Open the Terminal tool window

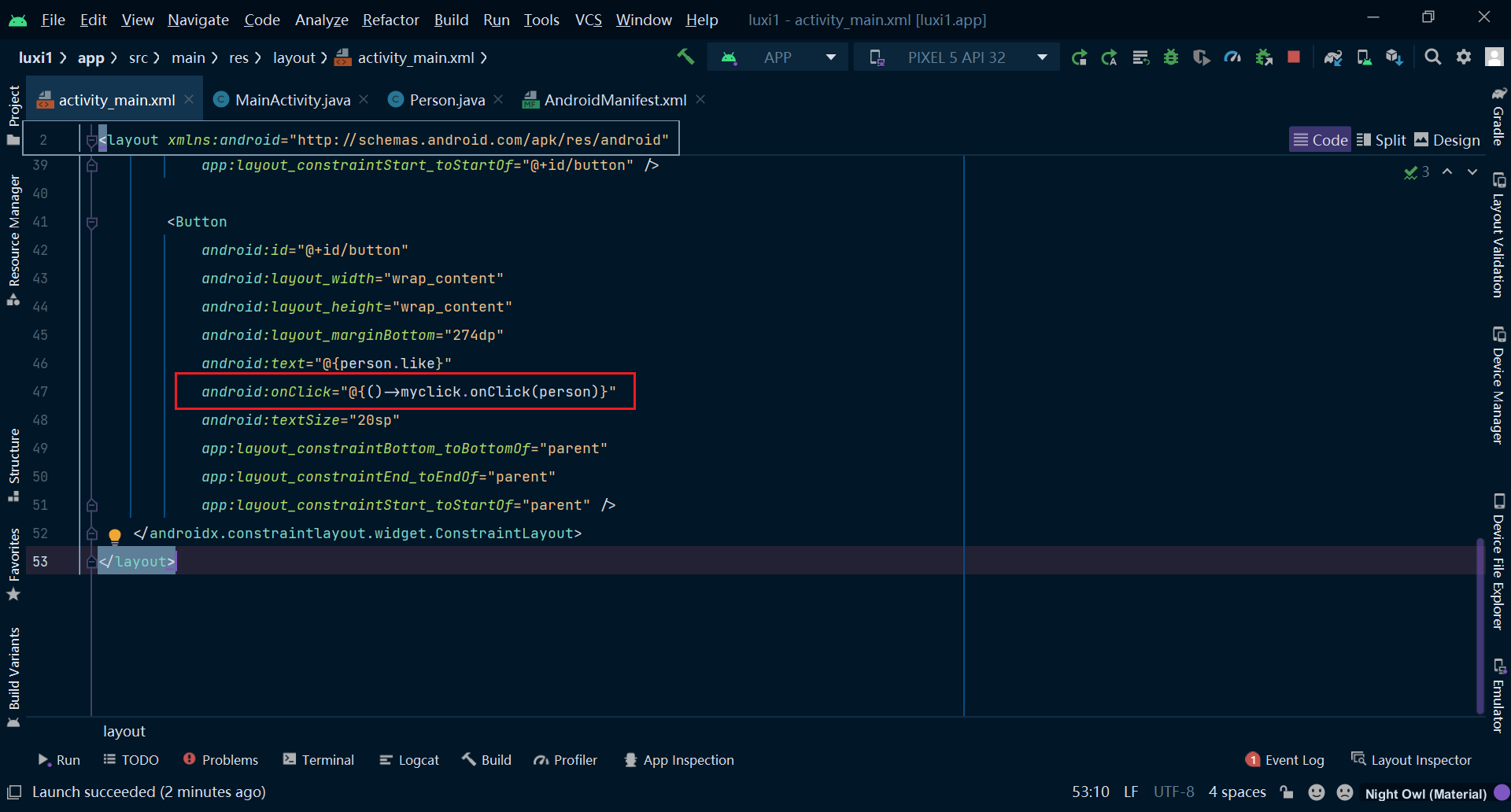pos(319,760)
